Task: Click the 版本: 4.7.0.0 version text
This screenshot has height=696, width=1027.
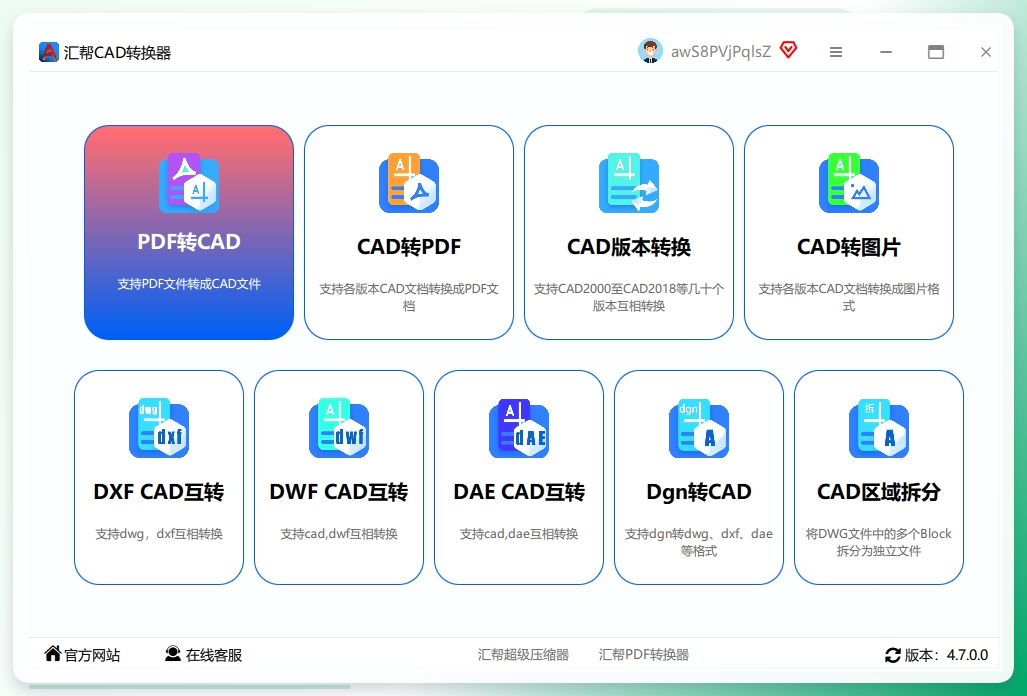Action: click(946, 655)
